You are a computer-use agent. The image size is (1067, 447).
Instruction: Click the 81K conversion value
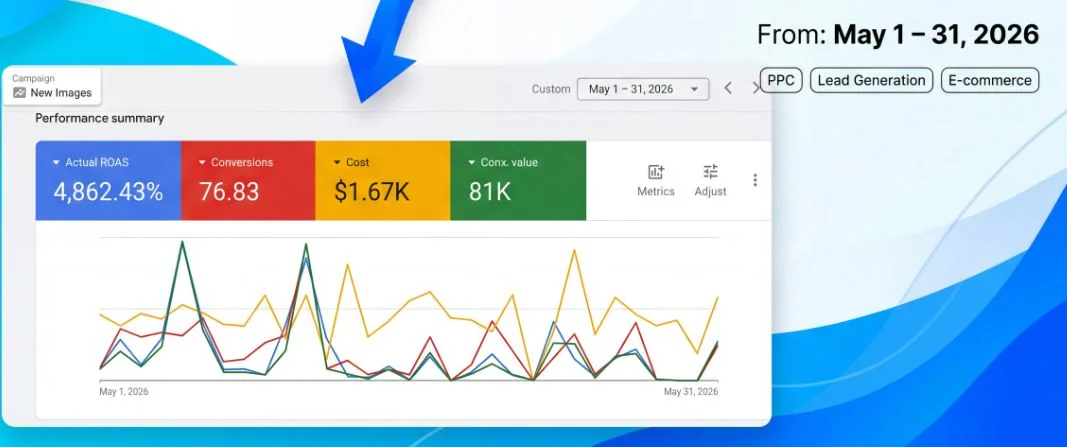(489, 193)
